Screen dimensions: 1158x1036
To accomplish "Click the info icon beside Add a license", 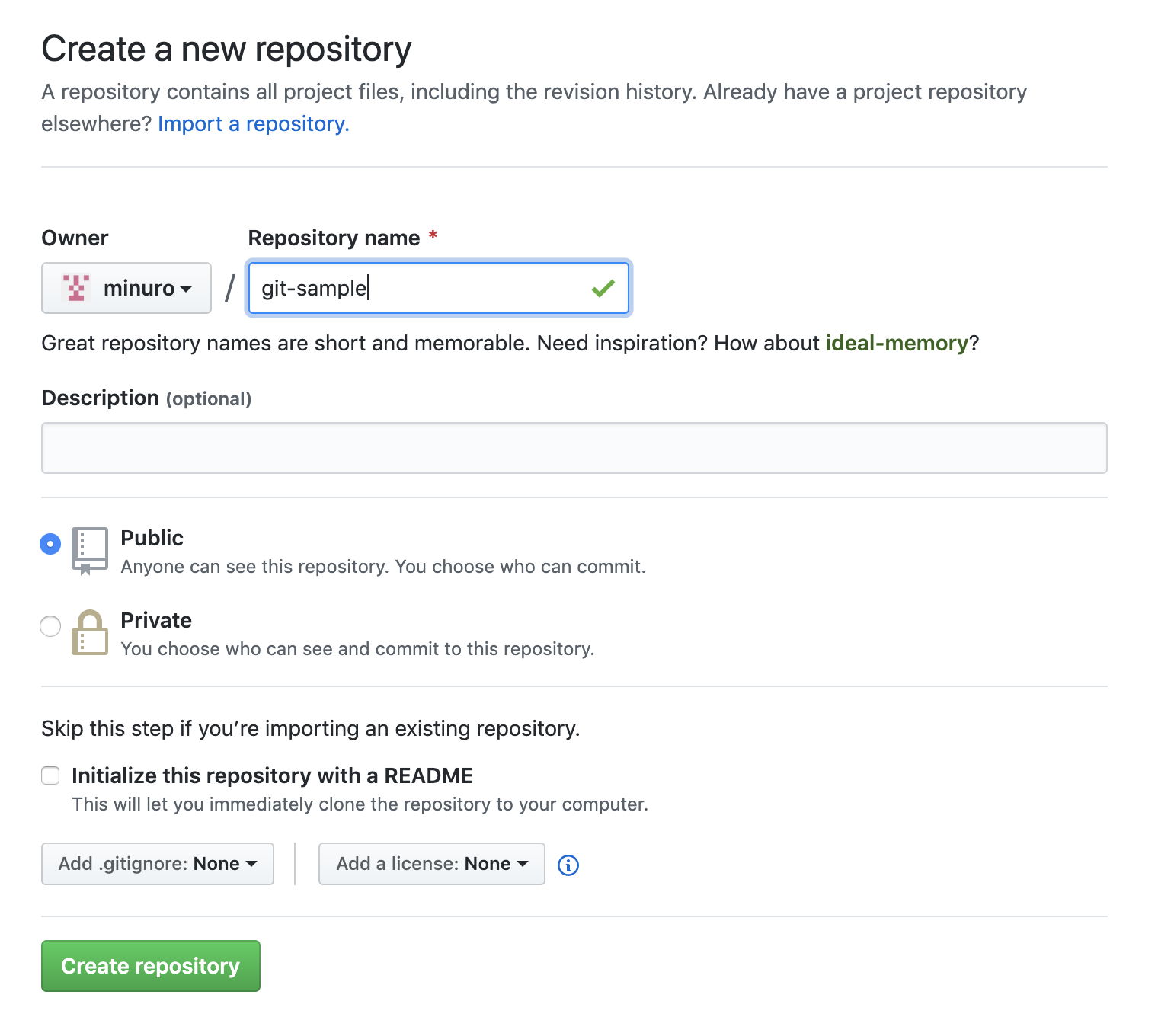I will tap(568, 864).
